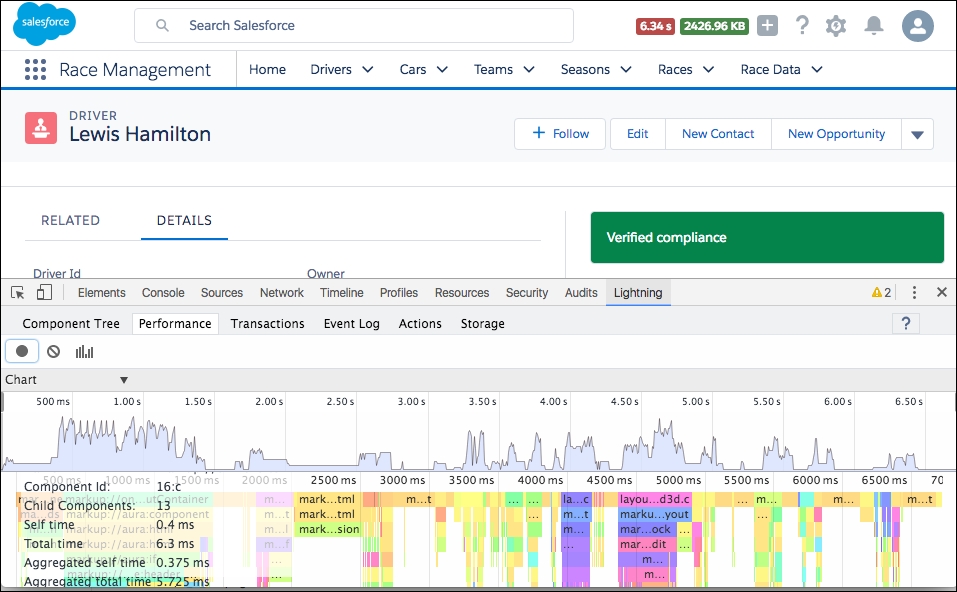Open more actions dropdown beside New Opportunity
This screenshot has width=957, height=592.
coord(917,134)
